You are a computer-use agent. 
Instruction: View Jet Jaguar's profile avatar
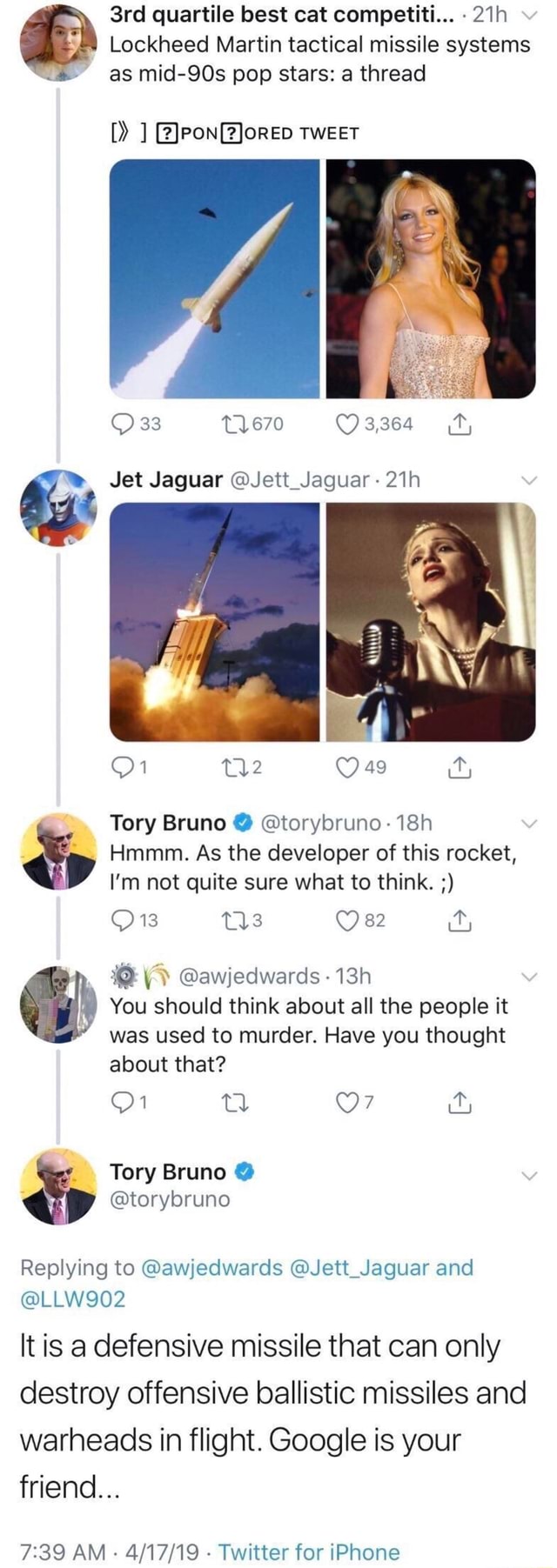click(x=57, y=509)
